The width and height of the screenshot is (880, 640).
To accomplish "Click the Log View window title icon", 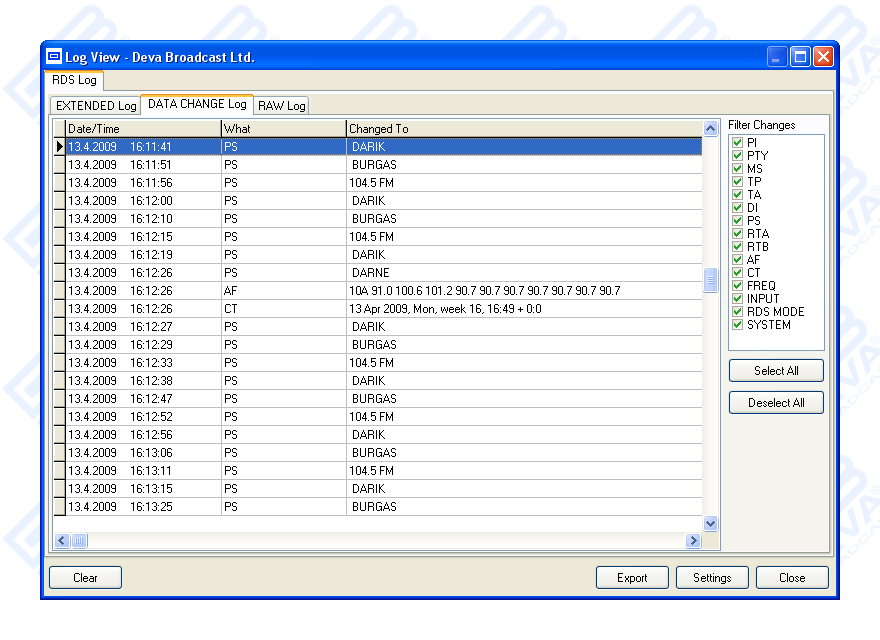I will 54,57.
